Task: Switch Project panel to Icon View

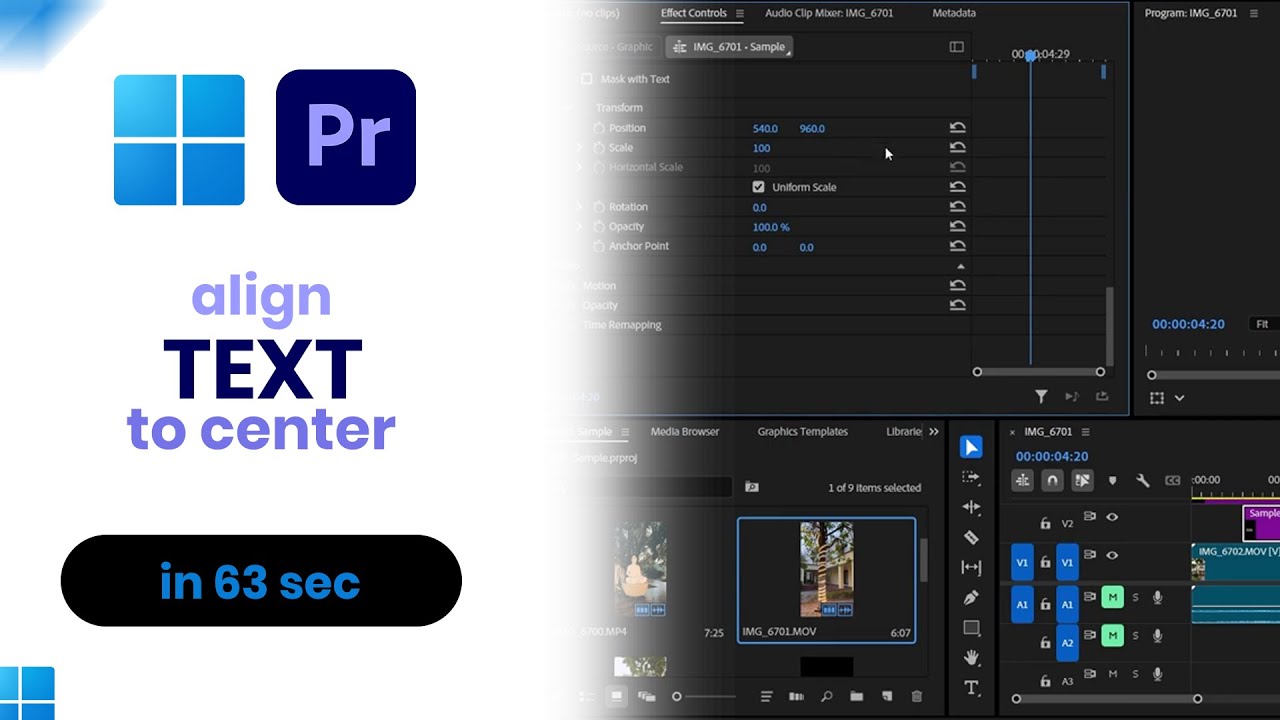Action: 617,696
